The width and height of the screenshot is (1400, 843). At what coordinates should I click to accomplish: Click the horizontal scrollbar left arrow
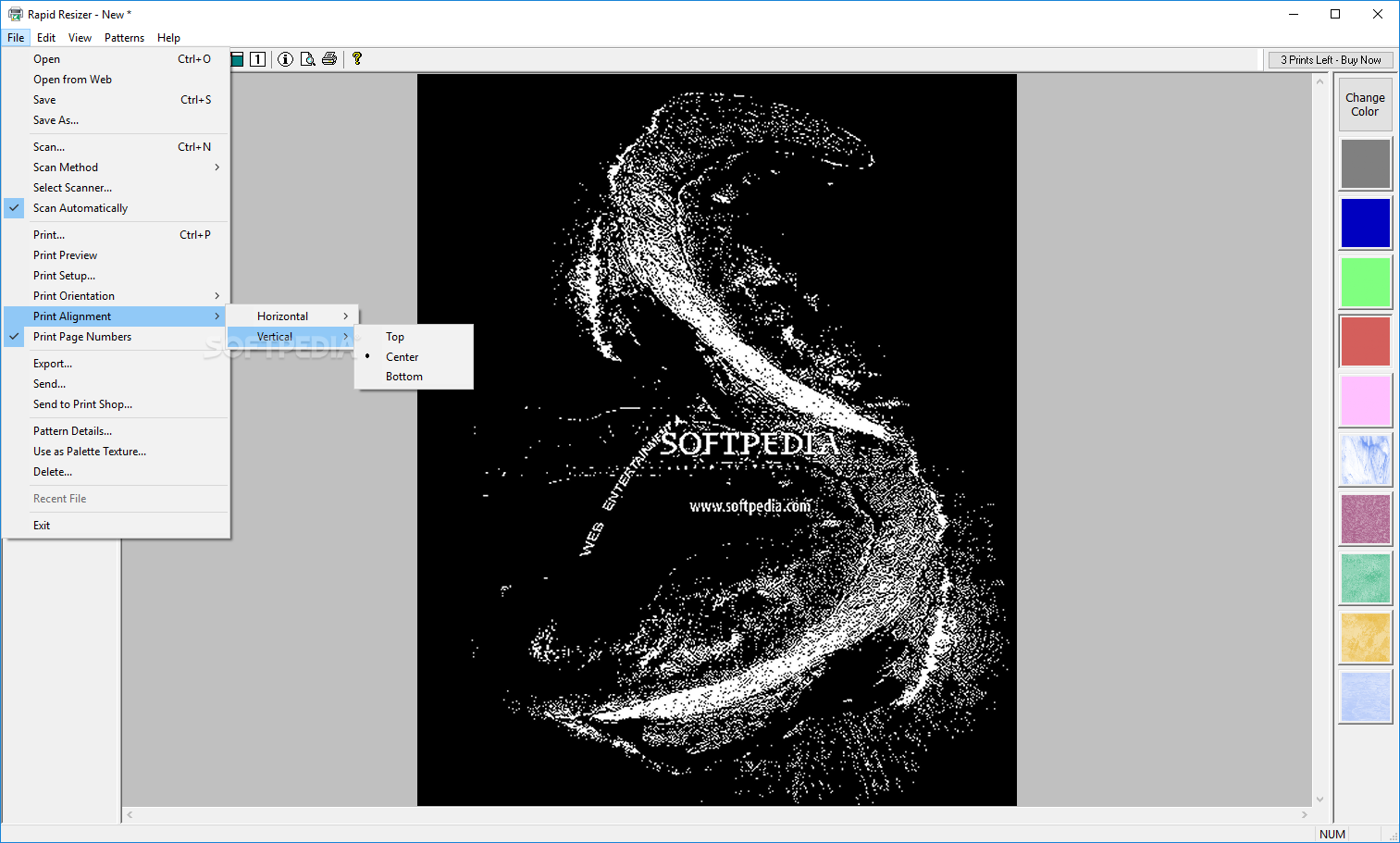click(x=130, y=815)
